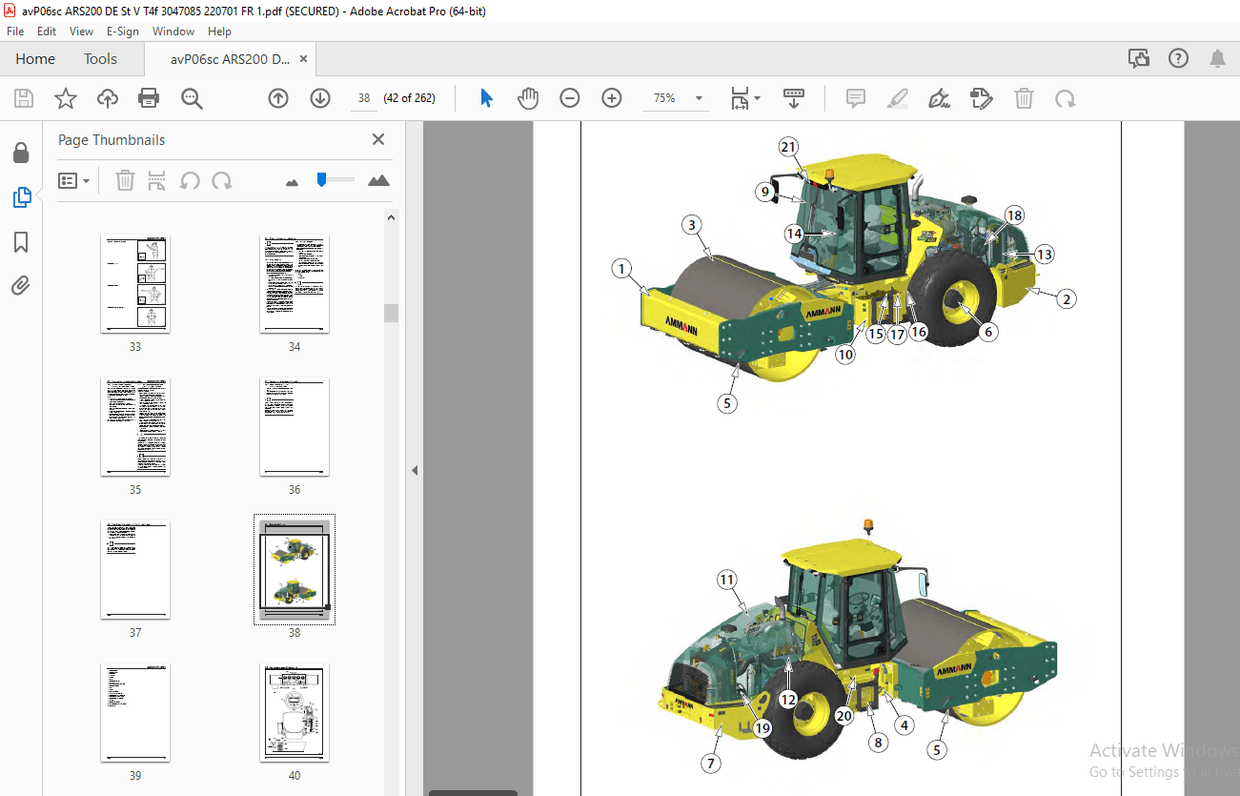Open the Add Comment tool

pos(855,98)
